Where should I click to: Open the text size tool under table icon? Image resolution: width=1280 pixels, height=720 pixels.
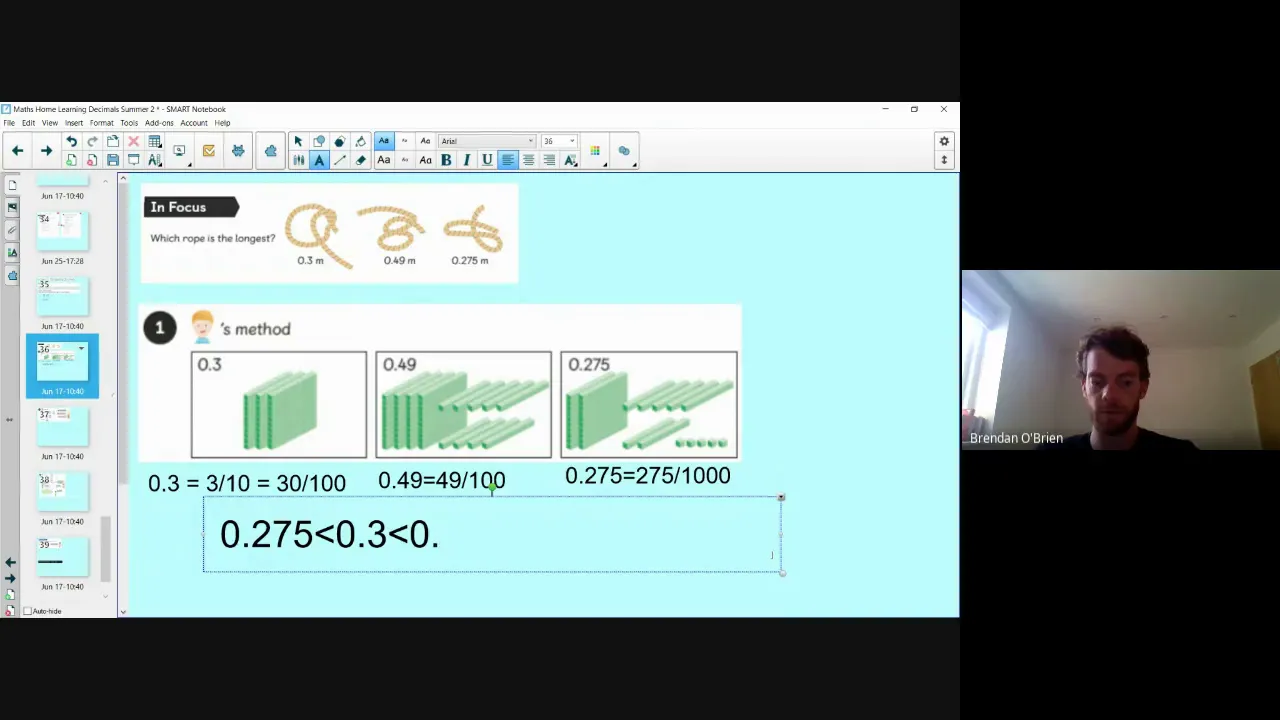click(155, 160)
